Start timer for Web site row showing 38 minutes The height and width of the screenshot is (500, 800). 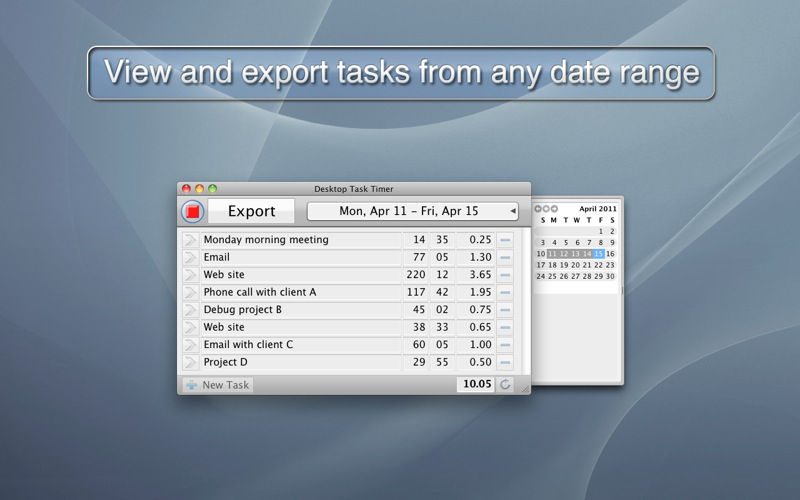(190, 327)
